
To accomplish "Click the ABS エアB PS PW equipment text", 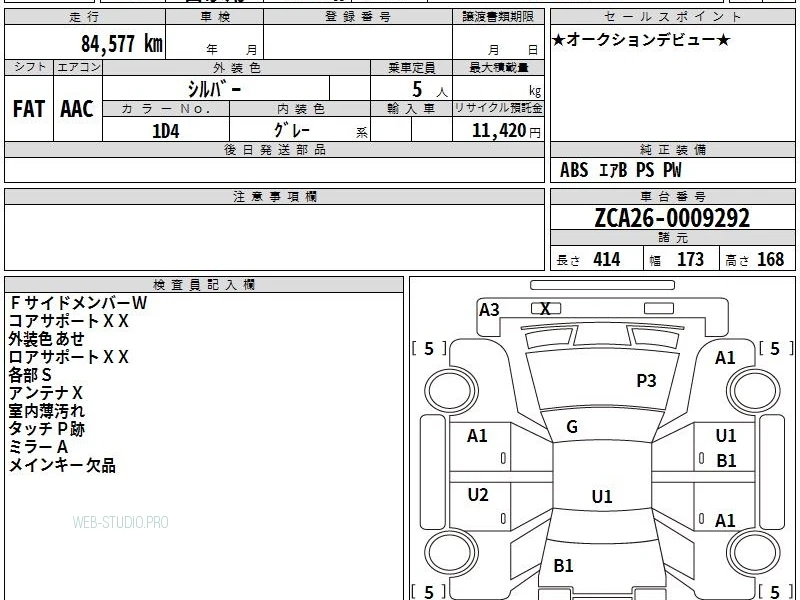I will click(620, 170).
